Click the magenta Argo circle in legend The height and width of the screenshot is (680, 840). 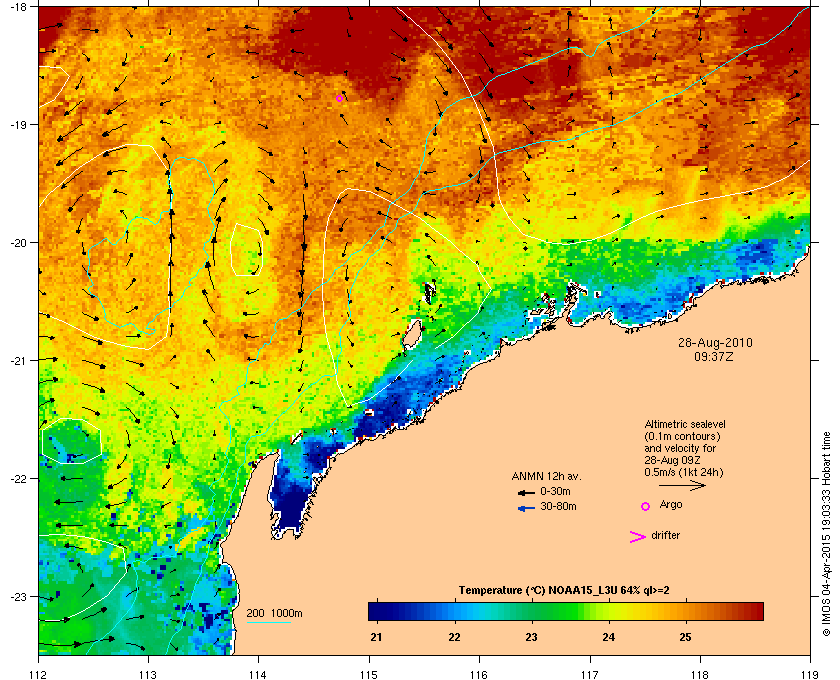point(646,506)
